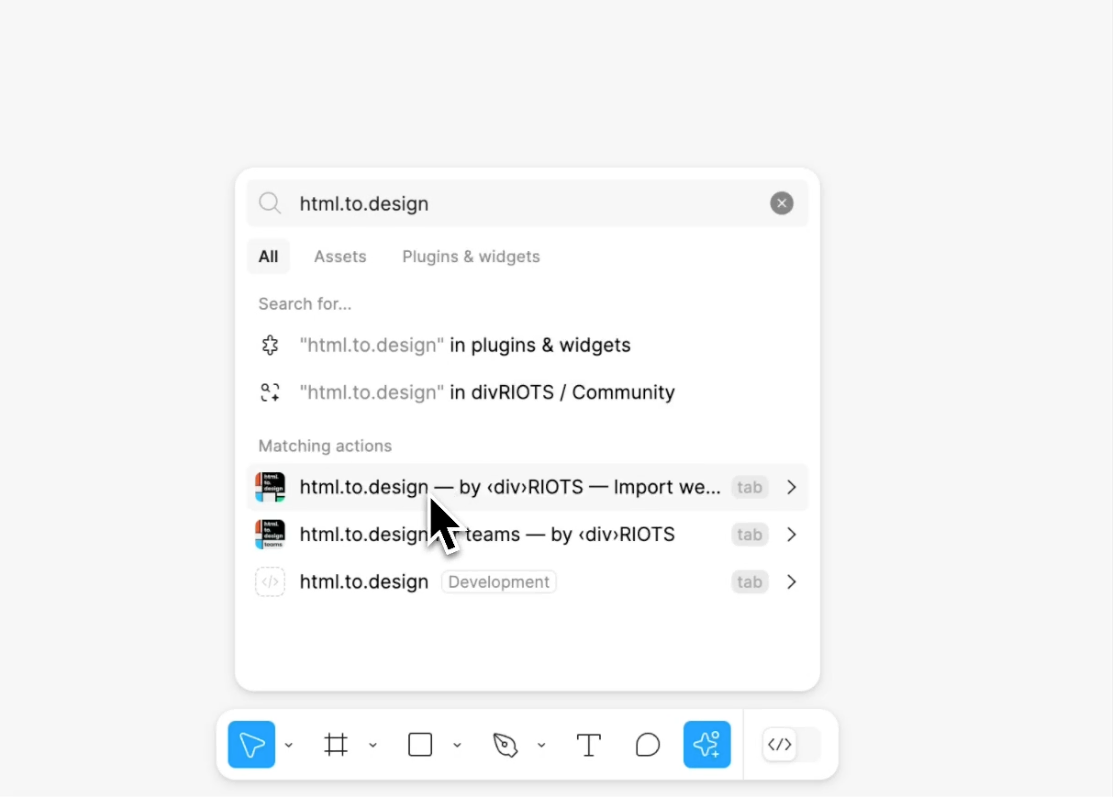Click the Community search scan icon
1113x797 pixels.
tap(270, 392)
